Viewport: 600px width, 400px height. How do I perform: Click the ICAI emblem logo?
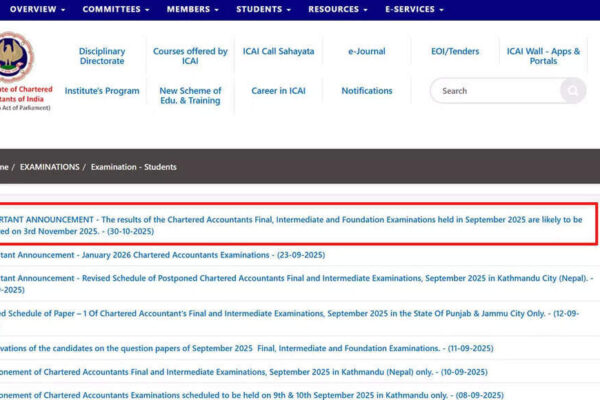(16, 57)
